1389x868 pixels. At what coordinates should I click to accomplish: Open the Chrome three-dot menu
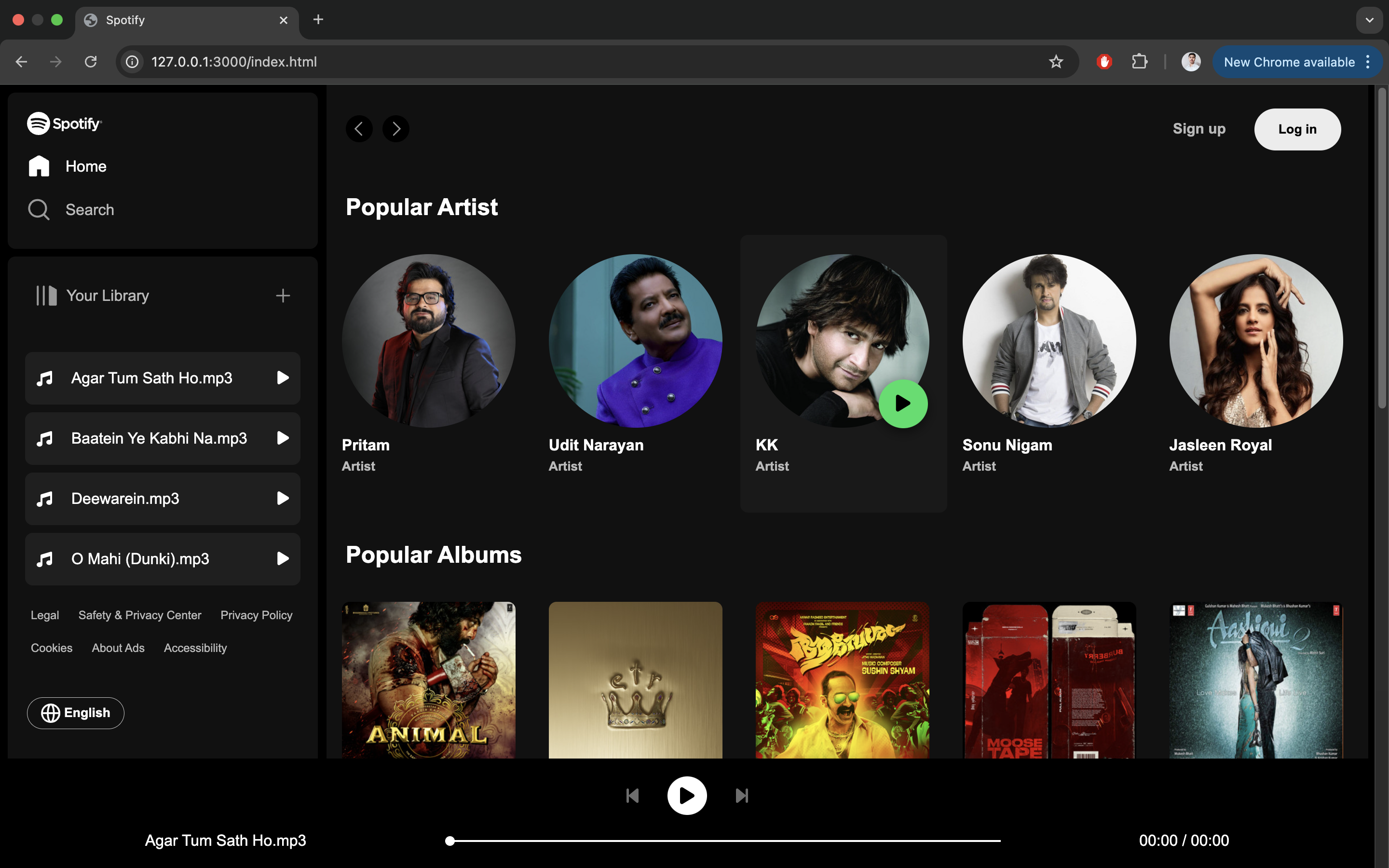point(1368,62)
